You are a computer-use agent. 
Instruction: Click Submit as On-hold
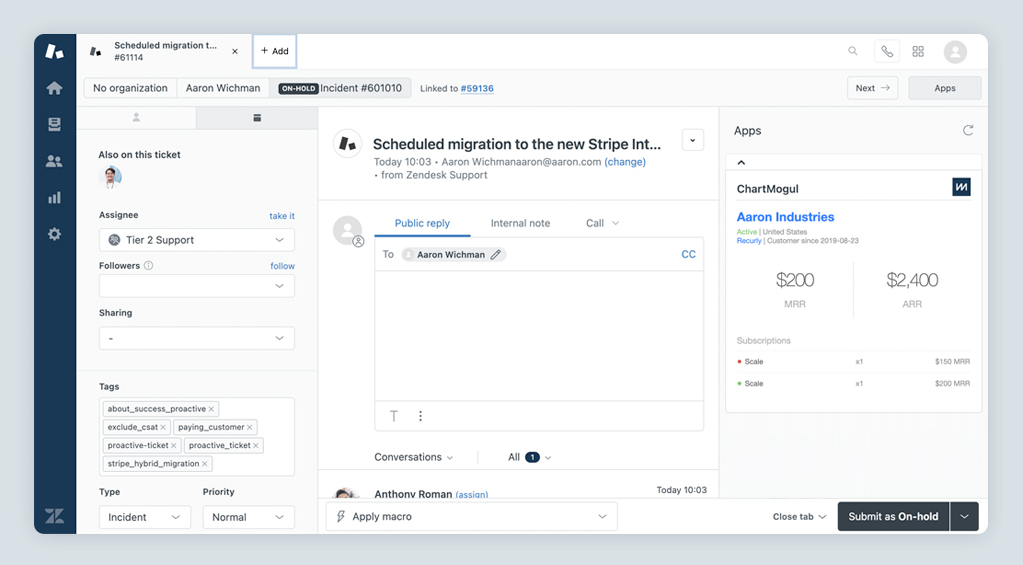point(893,517)
